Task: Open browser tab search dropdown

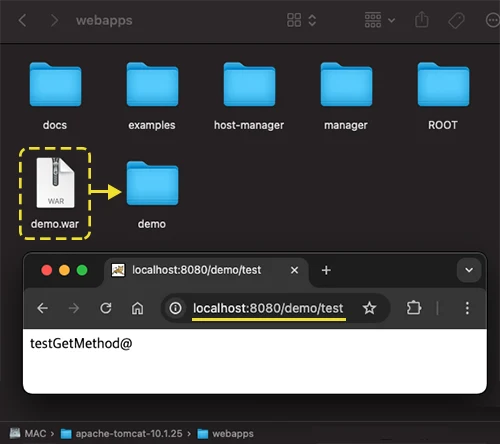Action: [x=469, y=270]
